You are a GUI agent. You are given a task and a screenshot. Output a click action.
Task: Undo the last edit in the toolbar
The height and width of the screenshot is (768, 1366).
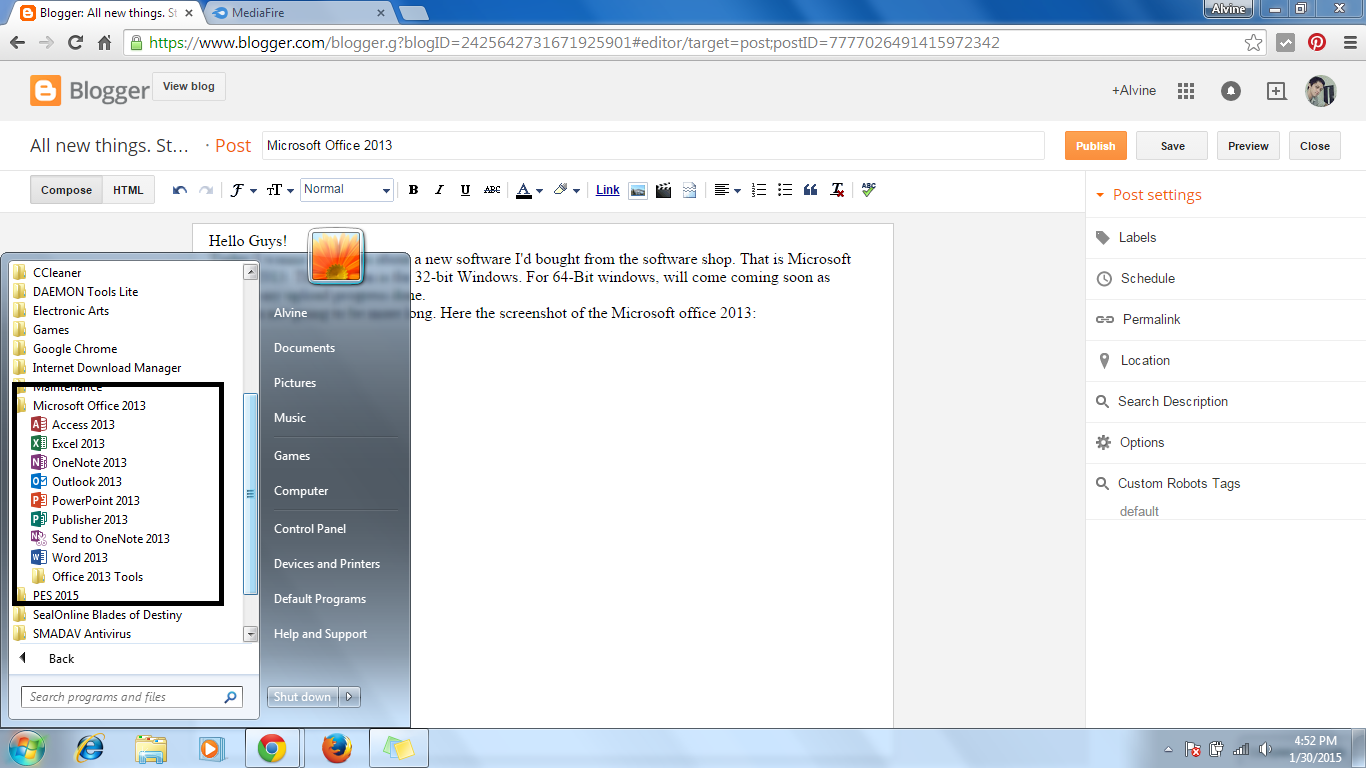tap(180, 190)
